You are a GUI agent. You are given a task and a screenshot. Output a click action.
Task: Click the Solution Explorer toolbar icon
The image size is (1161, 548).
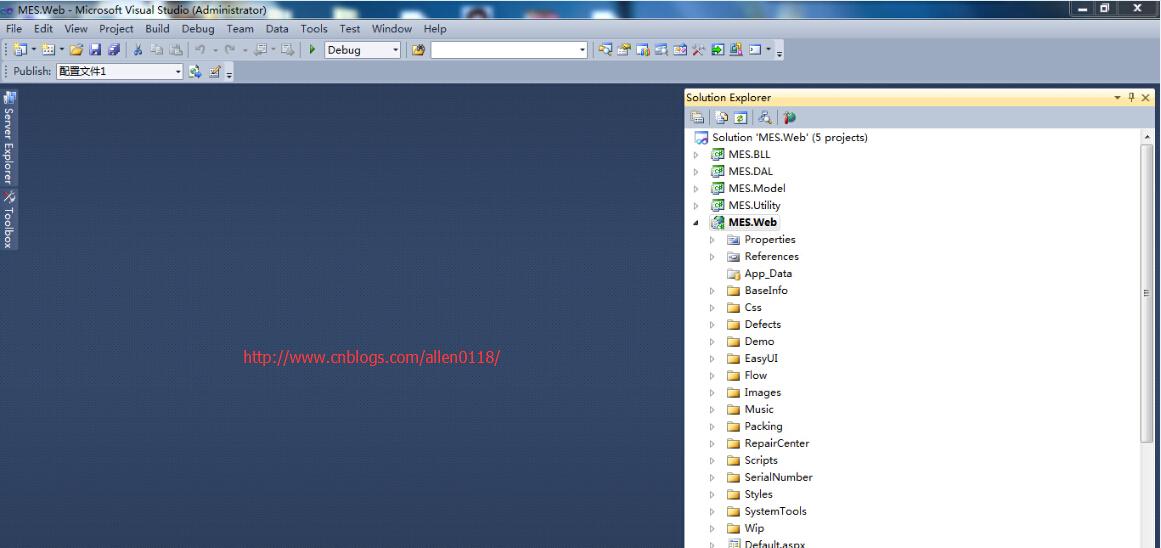pos(606,50)
